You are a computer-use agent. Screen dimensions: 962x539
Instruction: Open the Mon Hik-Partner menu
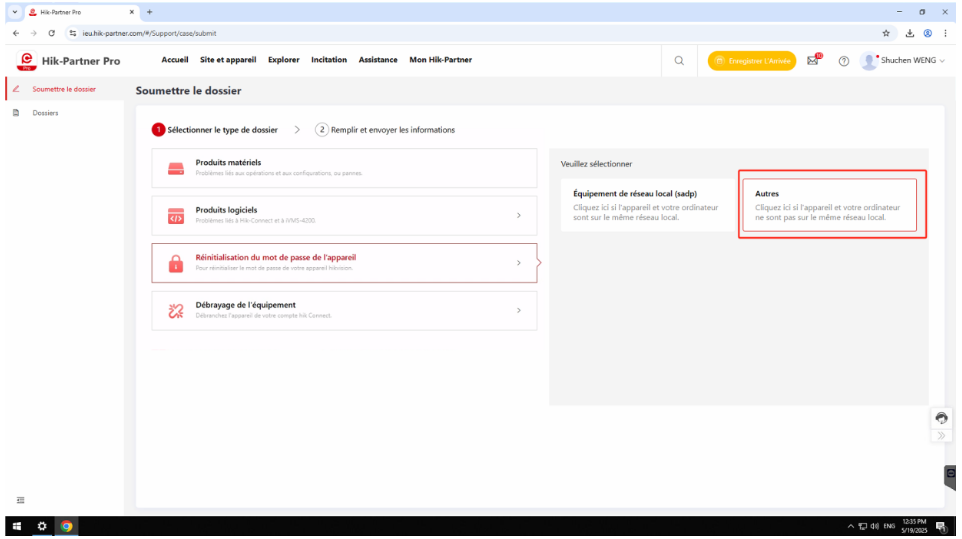click(x=441, y=60)
